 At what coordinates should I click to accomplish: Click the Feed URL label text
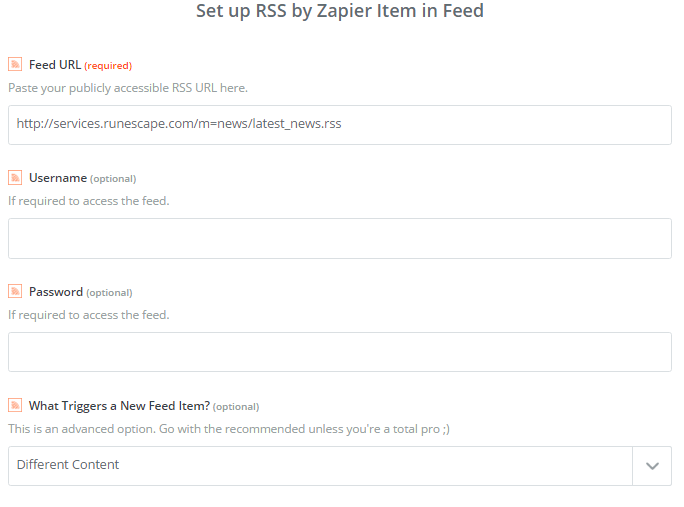tap(55, 65)
